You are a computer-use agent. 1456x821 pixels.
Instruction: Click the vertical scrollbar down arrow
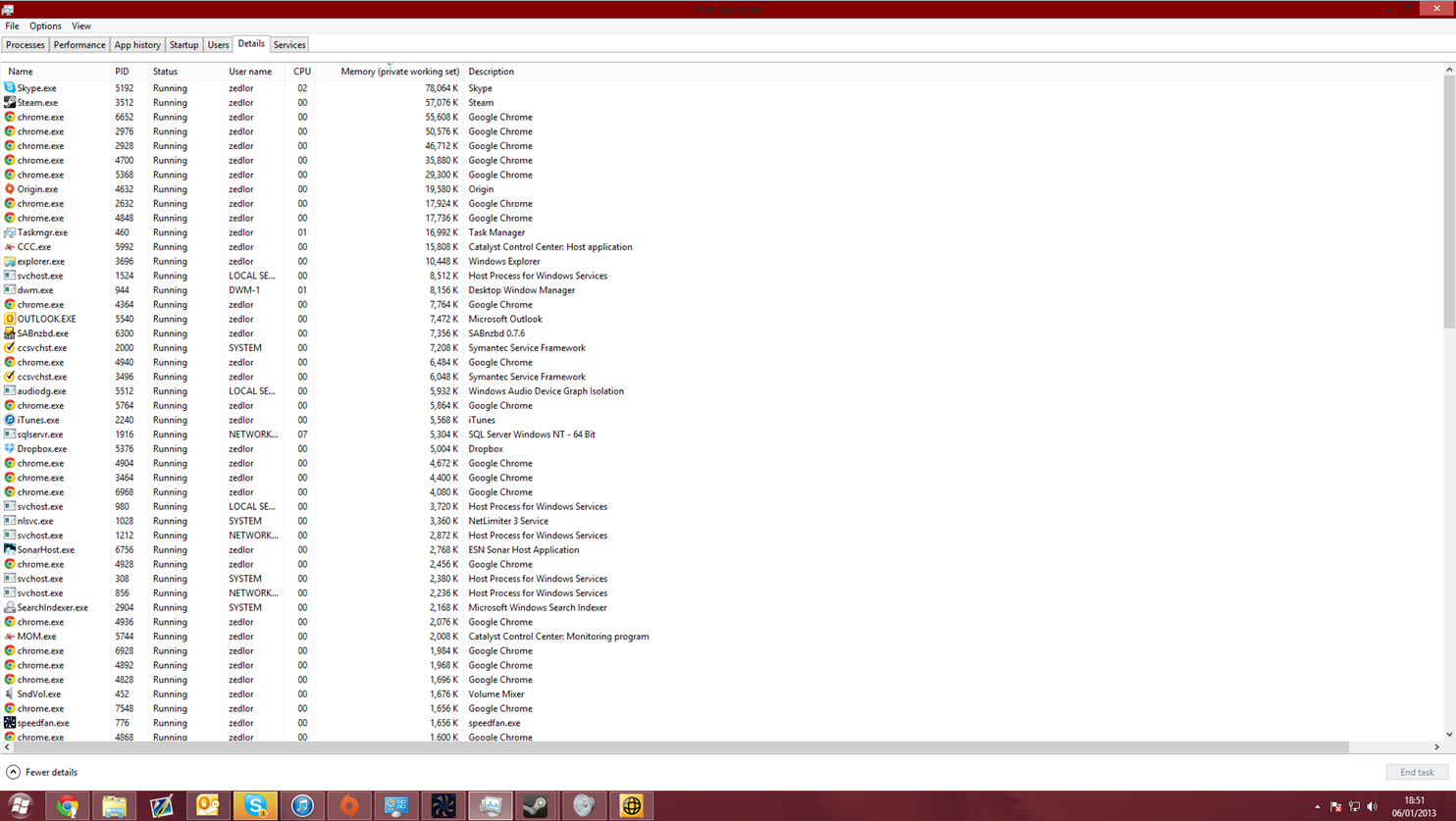1449,734
